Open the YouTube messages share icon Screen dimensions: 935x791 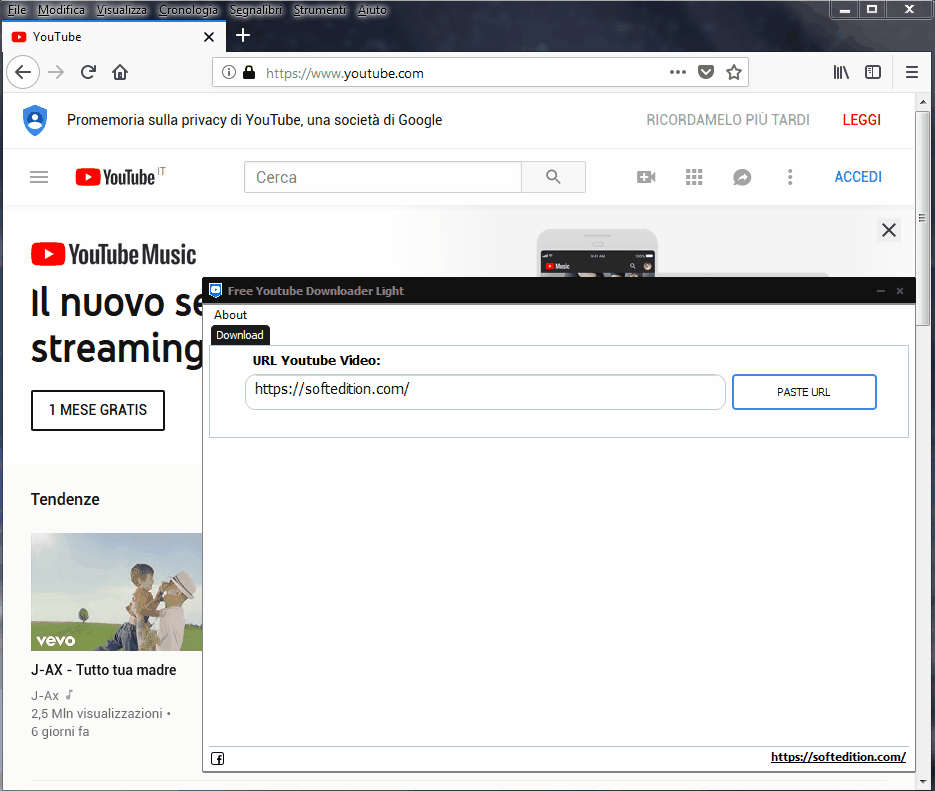pos(742,177)
